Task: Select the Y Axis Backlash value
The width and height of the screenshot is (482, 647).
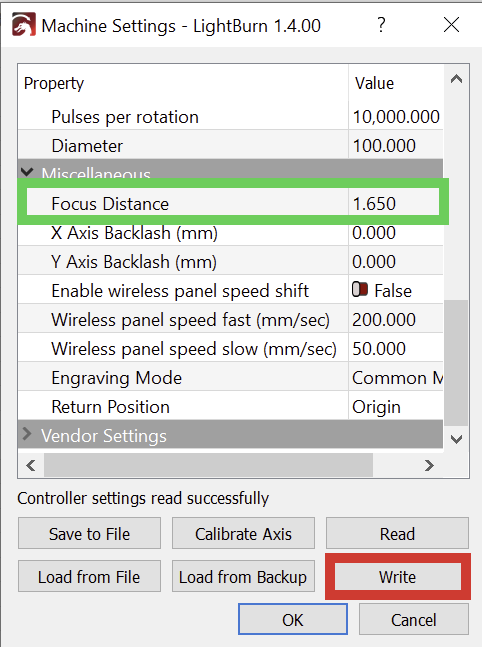Action: point(374,262)
